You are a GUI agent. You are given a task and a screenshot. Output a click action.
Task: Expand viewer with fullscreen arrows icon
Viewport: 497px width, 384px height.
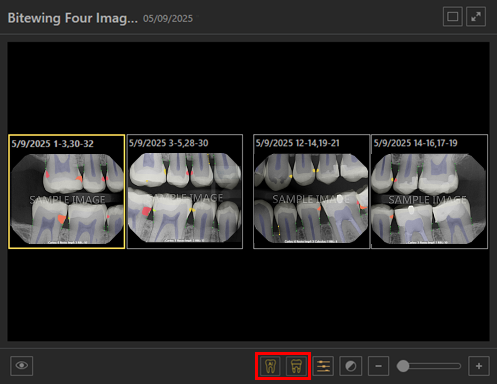[476, 16]
